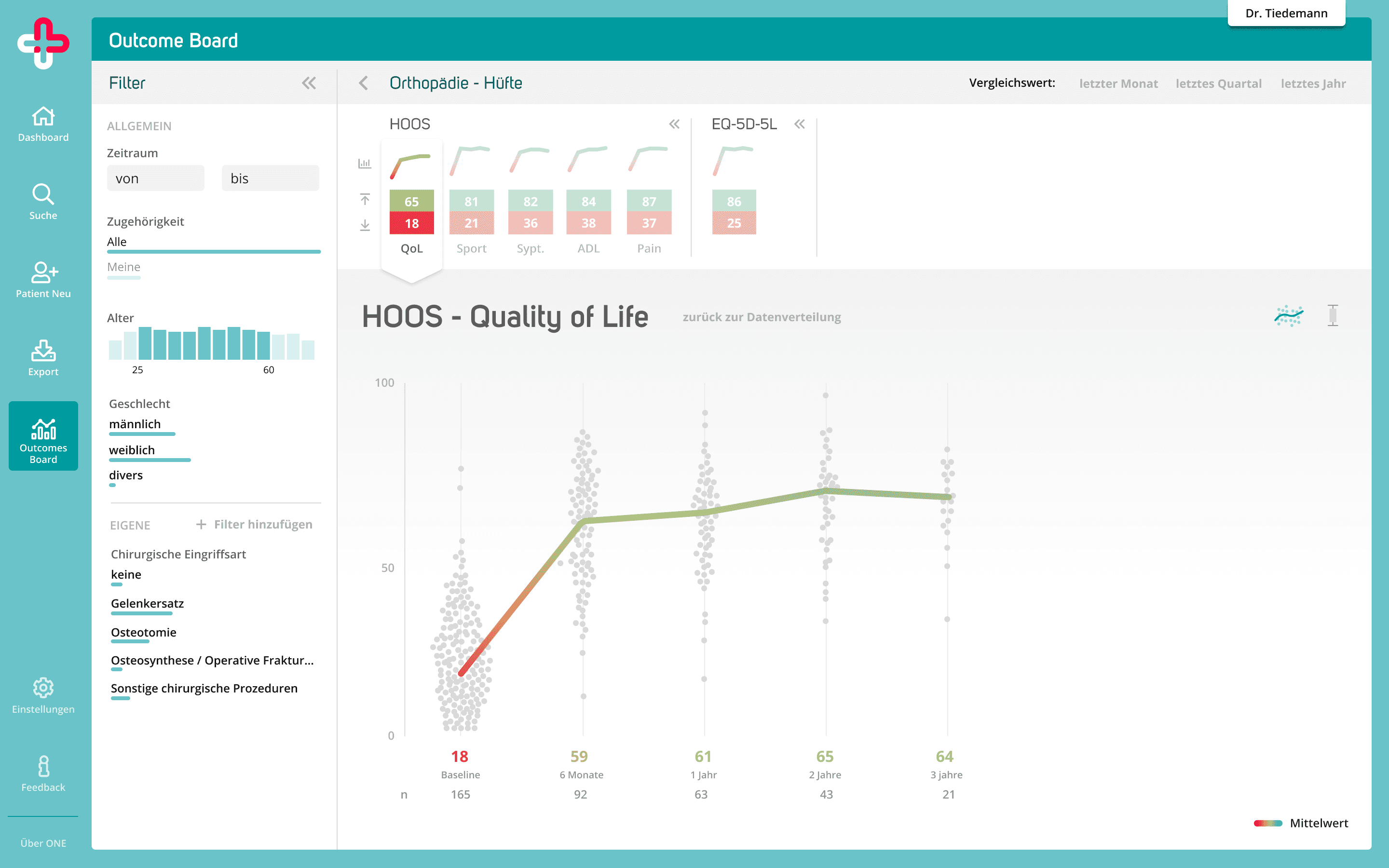Viewport: 1389px width, 868px height.
Task: Click Patient Neu add-patient icon
Action: click(43, 272)
